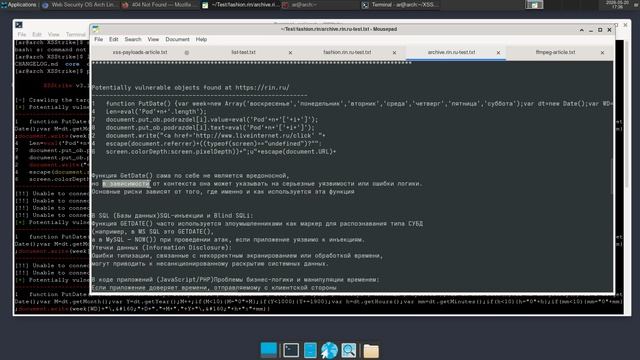Click the Mousepad window icon in title bar

96,29
